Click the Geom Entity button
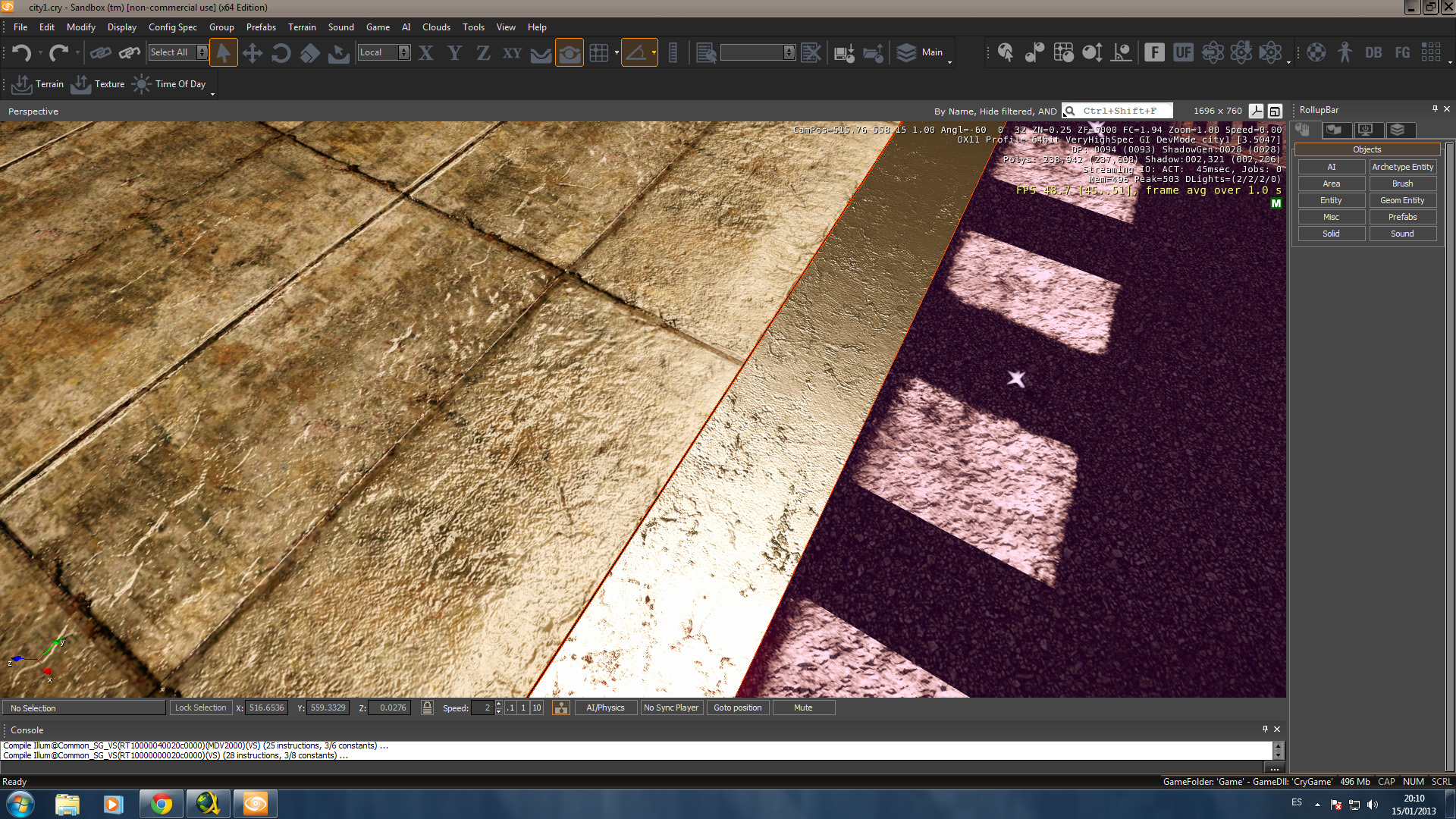 point(1402,200)
